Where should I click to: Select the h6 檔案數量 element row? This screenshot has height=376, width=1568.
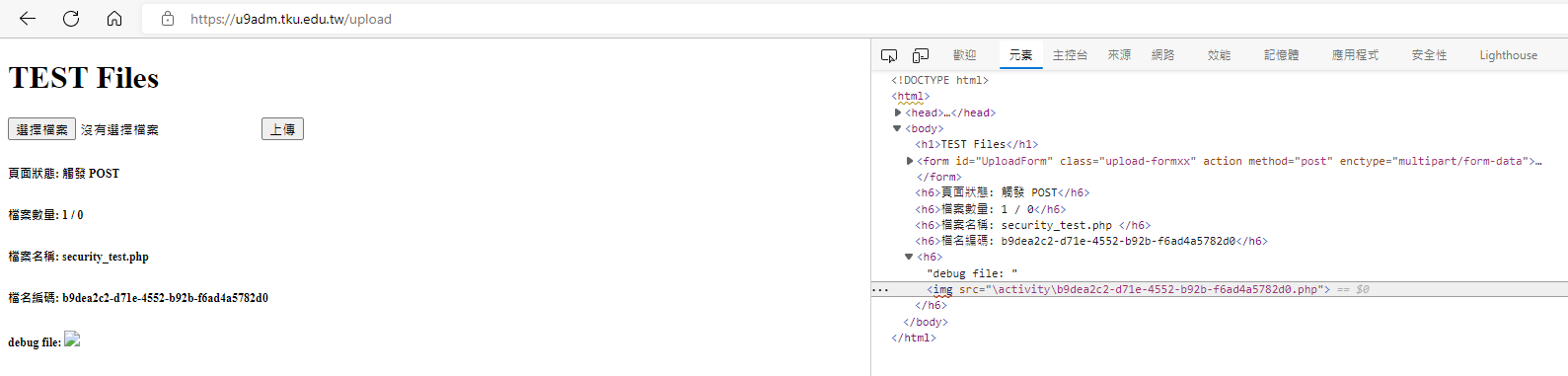[990, 209]
